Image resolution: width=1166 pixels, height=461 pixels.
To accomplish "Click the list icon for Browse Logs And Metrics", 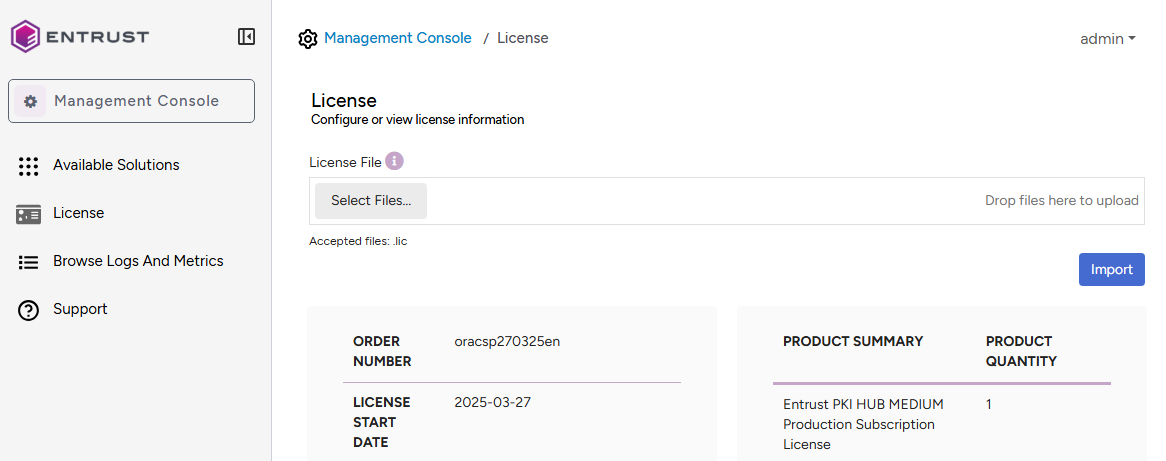I will point(29,262).
